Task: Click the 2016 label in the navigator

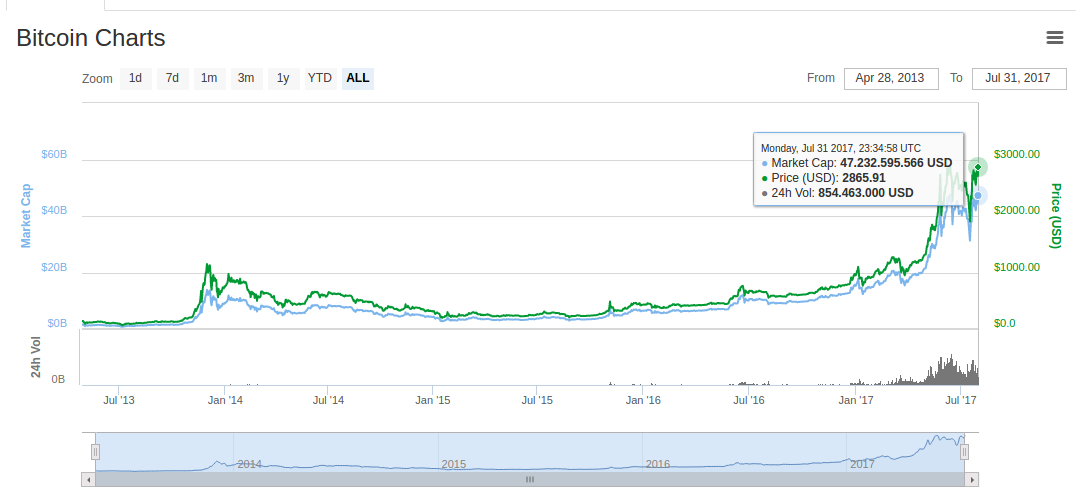Action: [x=658, y=464]
